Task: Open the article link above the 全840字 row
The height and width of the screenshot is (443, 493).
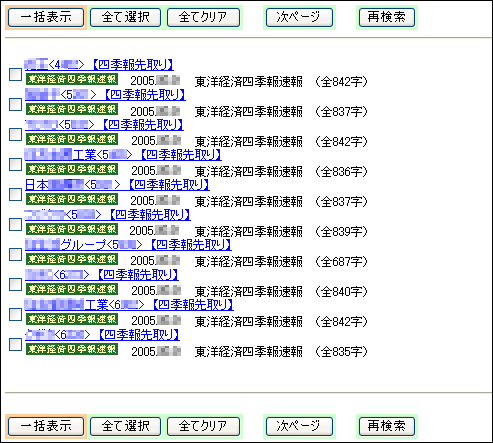Action: [102, 275]
